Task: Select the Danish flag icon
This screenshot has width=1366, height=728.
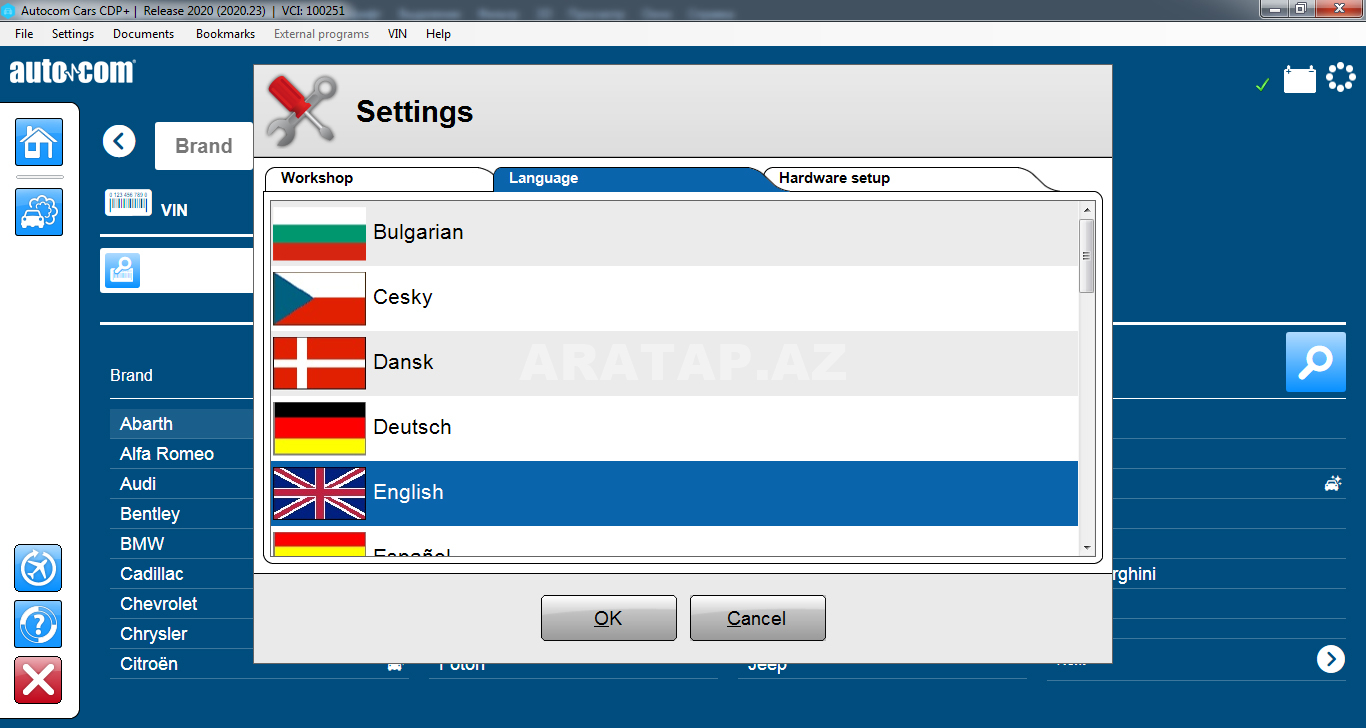Action: coord(319,363)
